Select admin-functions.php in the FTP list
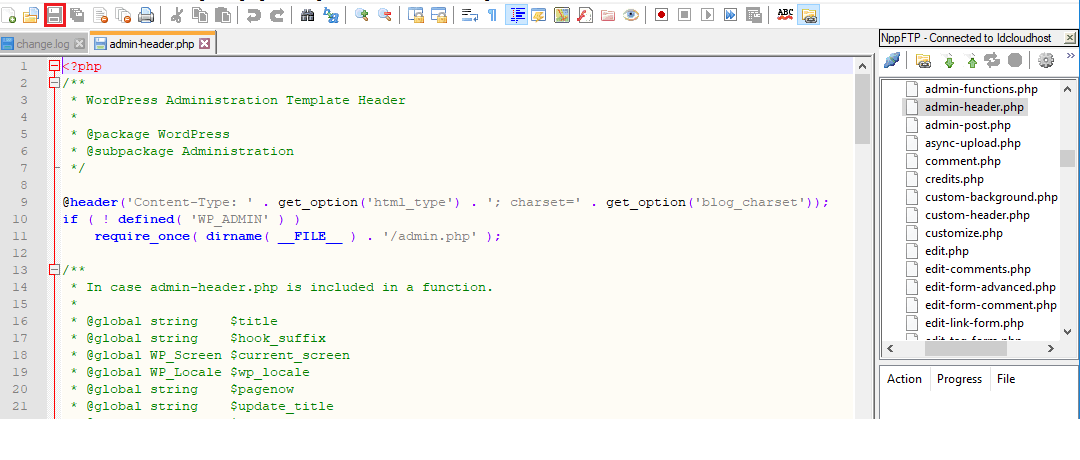 (x=981, y=90)
